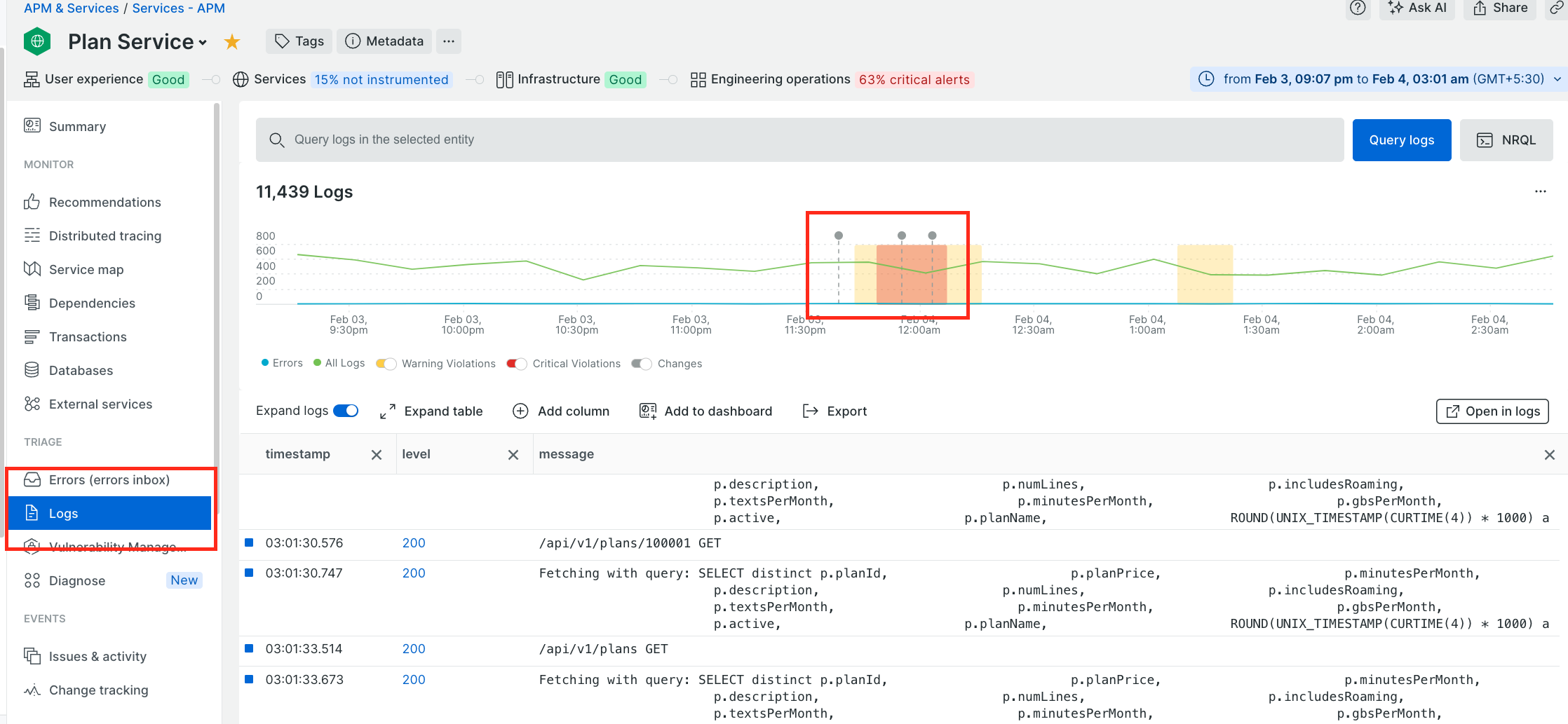Click Add to dashboard
This screenshot has height=724, width=1568.
[x=705, y=411]
